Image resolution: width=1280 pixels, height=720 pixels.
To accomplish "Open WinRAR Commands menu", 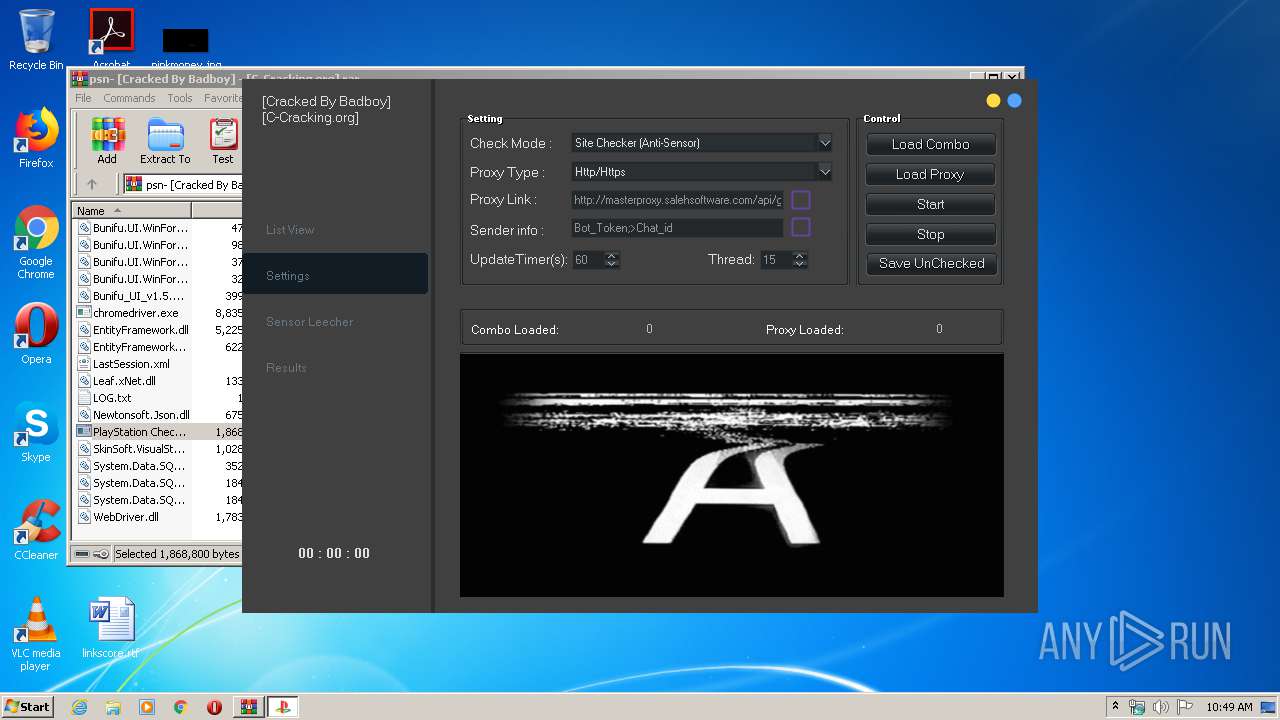I will tap(129, 98).
